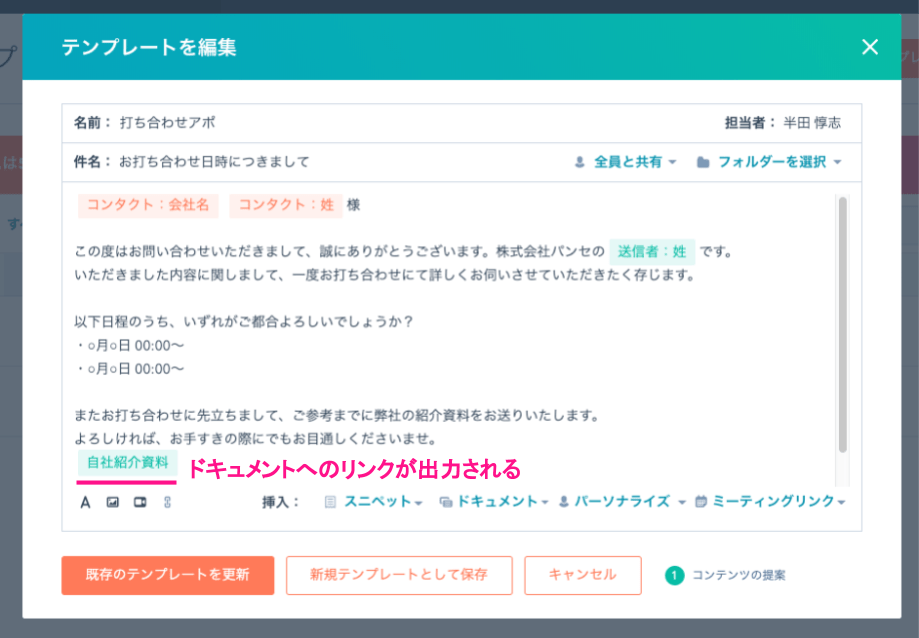Screen dimensions: 919x638
Task: Click the insert video icon
Action: pos(140,502)
